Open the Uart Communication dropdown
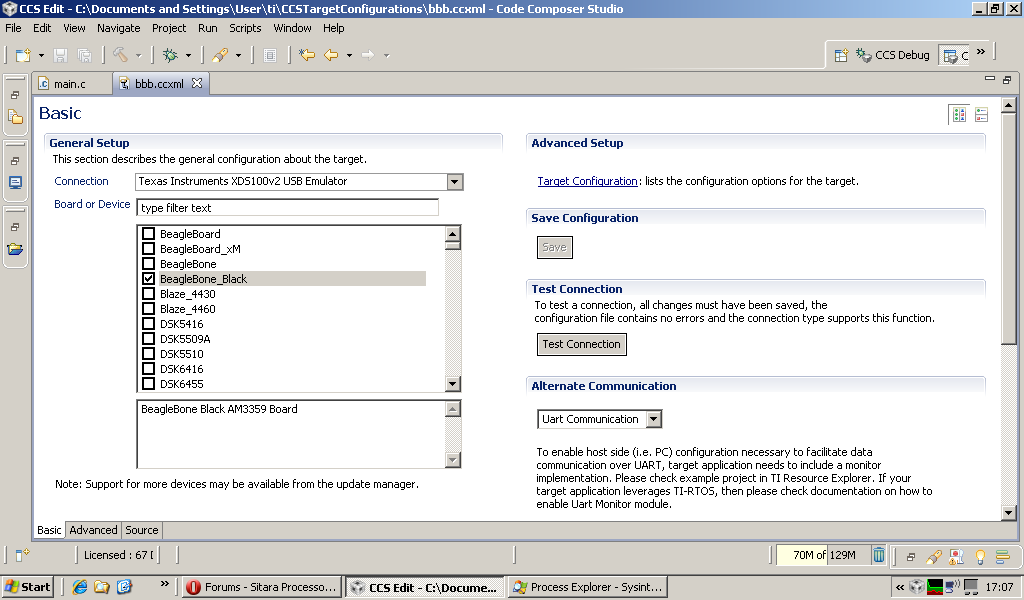The image size is (1024, 600). 654,419
